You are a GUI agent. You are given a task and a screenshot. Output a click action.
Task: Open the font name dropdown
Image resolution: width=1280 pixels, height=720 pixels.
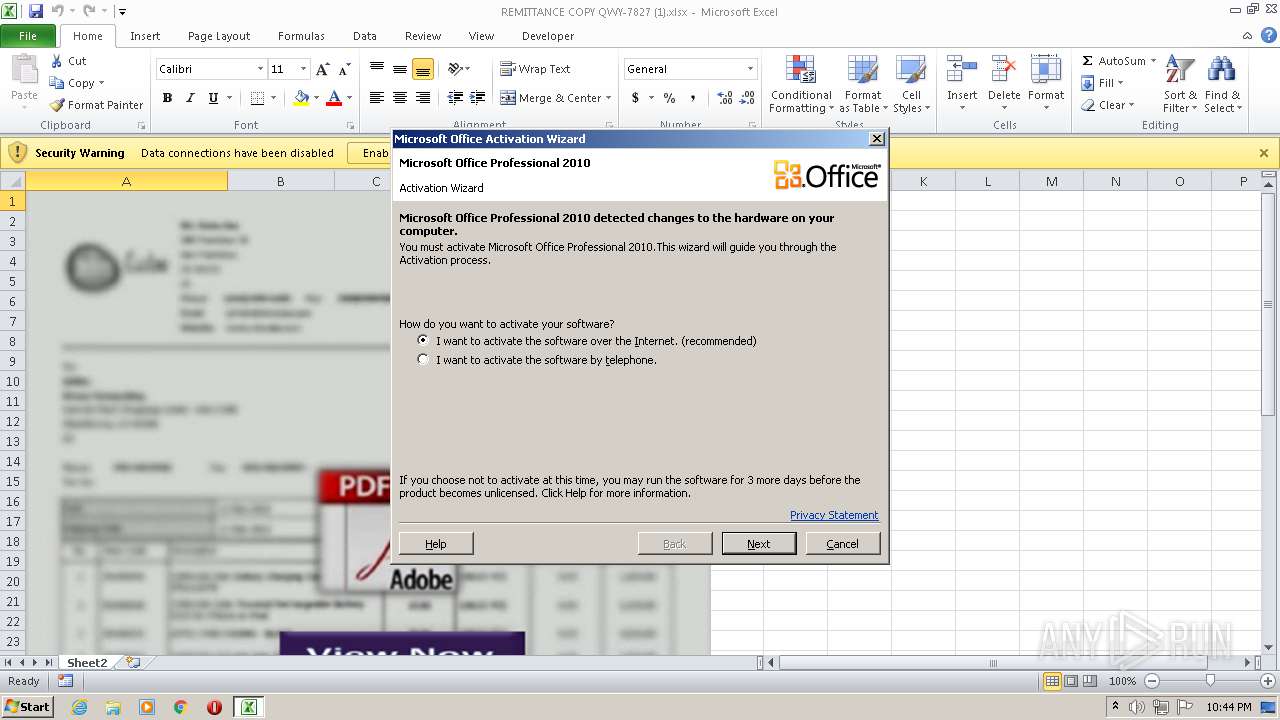pyautogui.click(x=261, y=69)
